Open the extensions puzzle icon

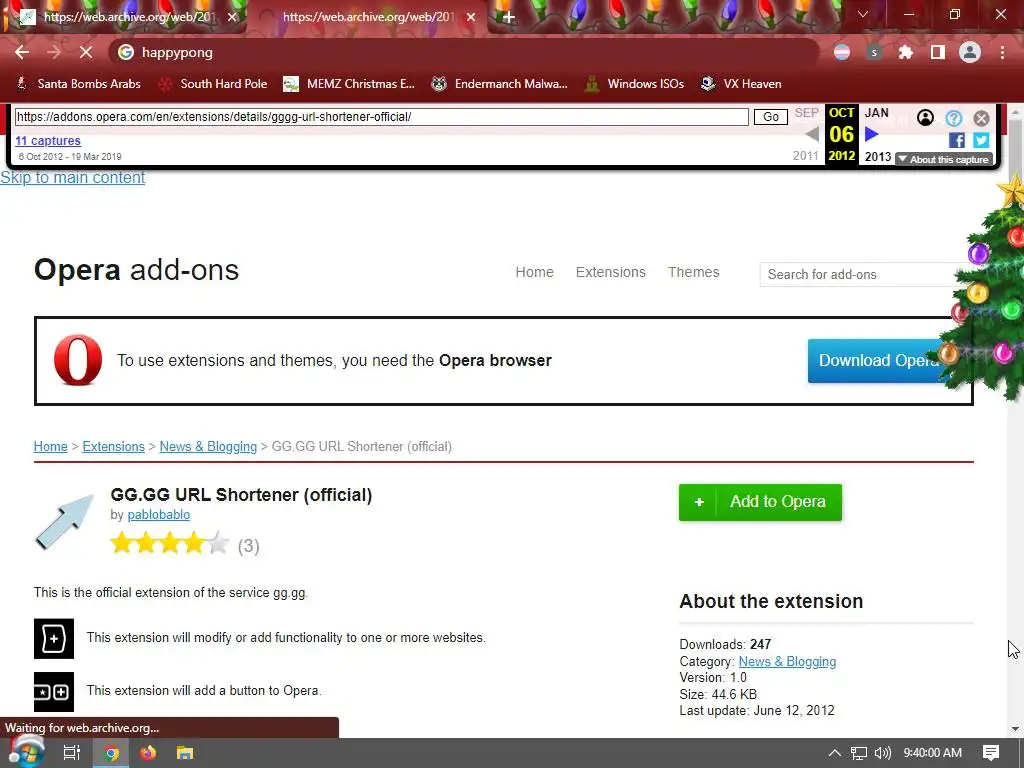906,52
